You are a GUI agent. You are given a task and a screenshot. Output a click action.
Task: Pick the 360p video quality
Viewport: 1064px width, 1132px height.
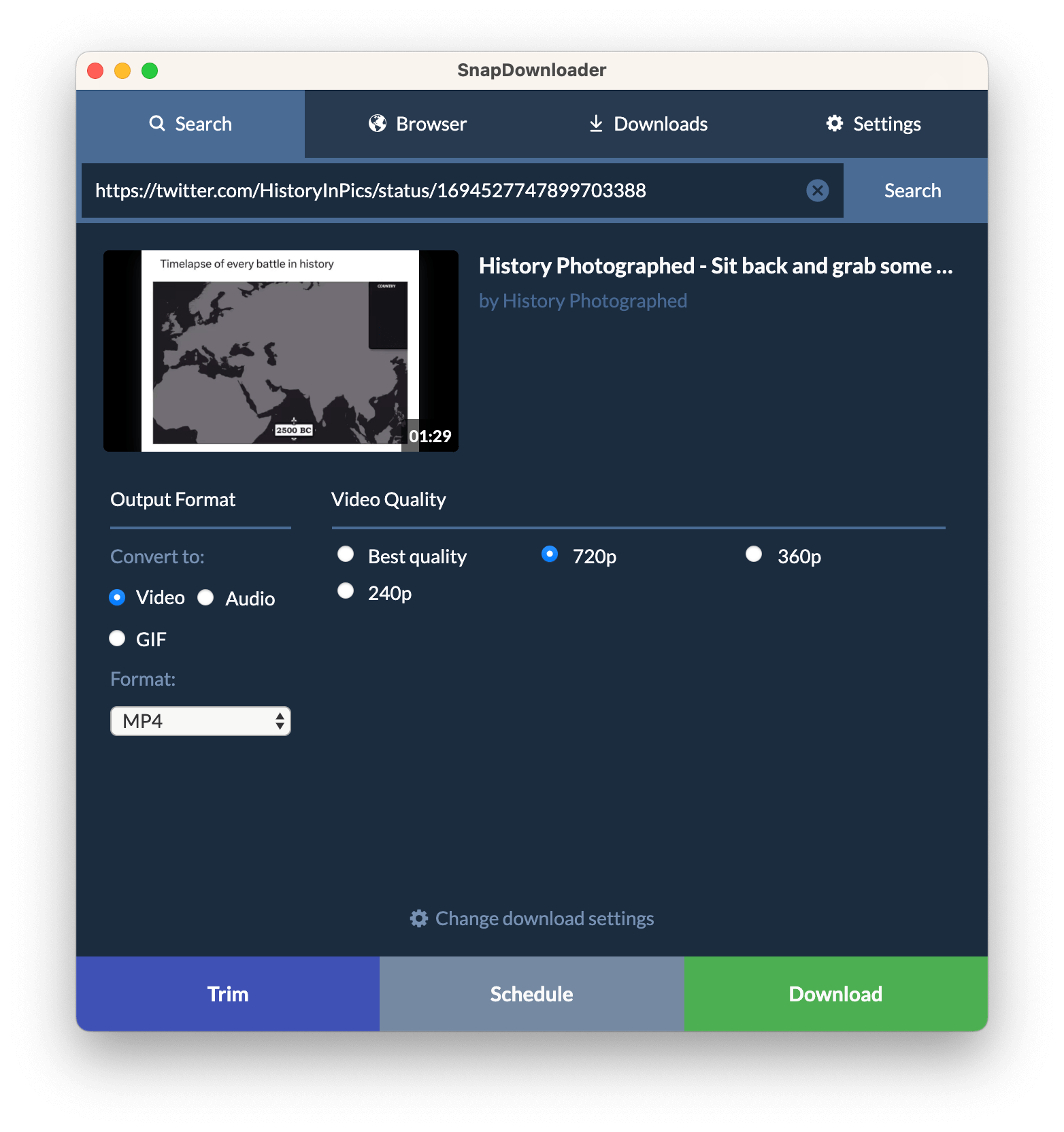point(754,554)
